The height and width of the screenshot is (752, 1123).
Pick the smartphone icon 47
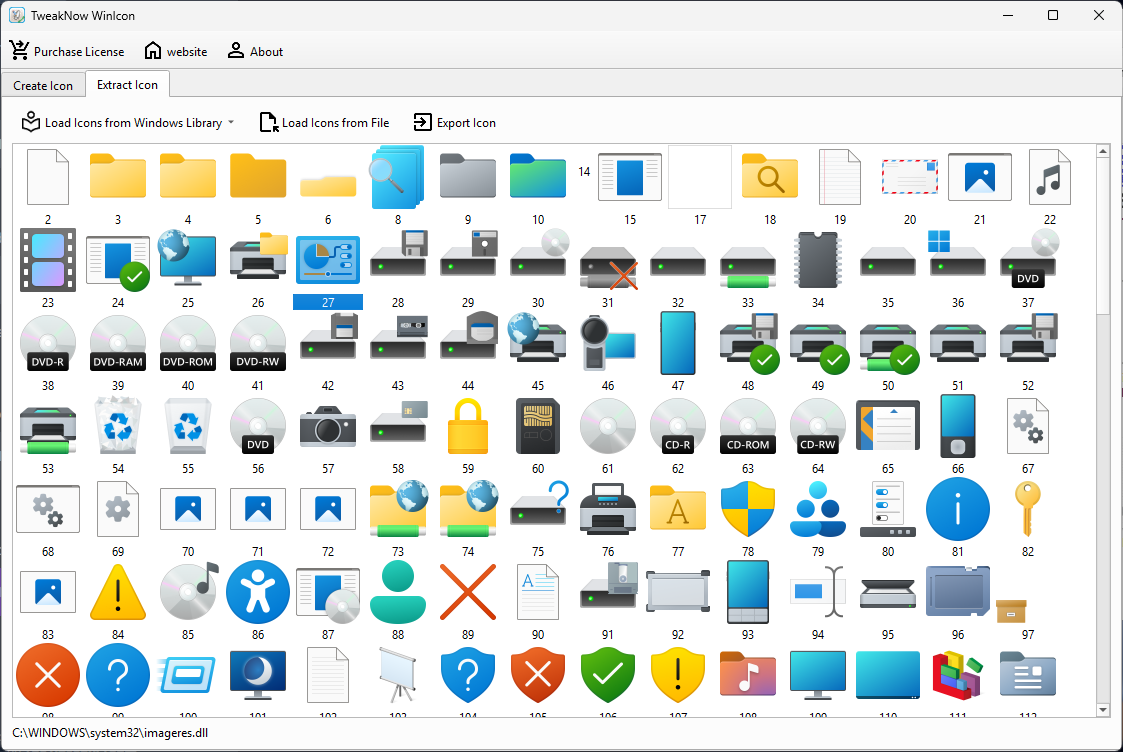pos(678,343)
